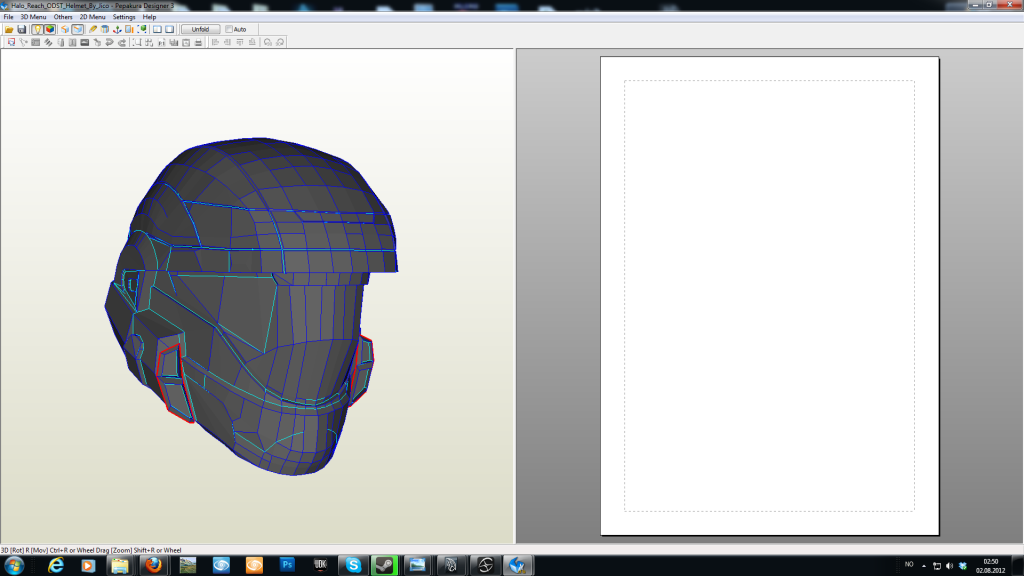This screenshot has width=1024, height=576.
Task: Switch to single-pane window layout icon
Action: click(170, 29)
